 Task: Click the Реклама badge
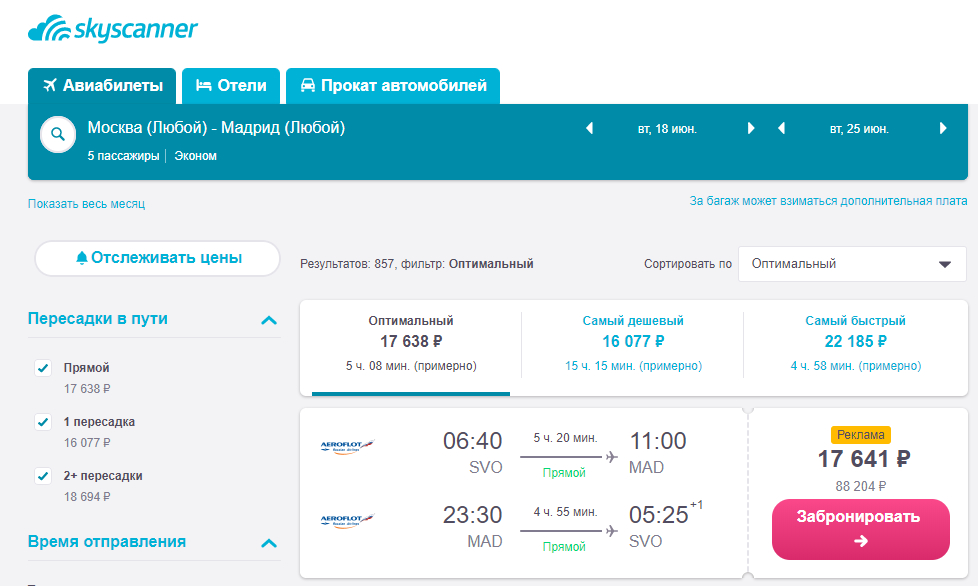pyautogui.click(x=861, y=435)
